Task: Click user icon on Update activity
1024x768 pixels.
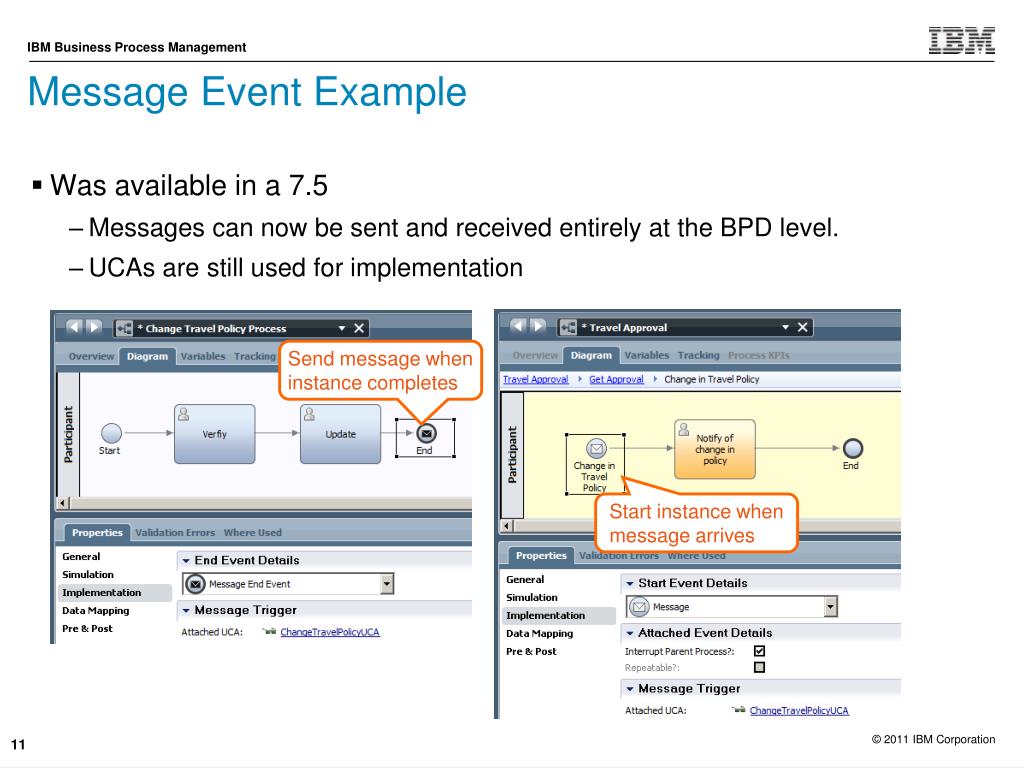Action: click(310, 413)
